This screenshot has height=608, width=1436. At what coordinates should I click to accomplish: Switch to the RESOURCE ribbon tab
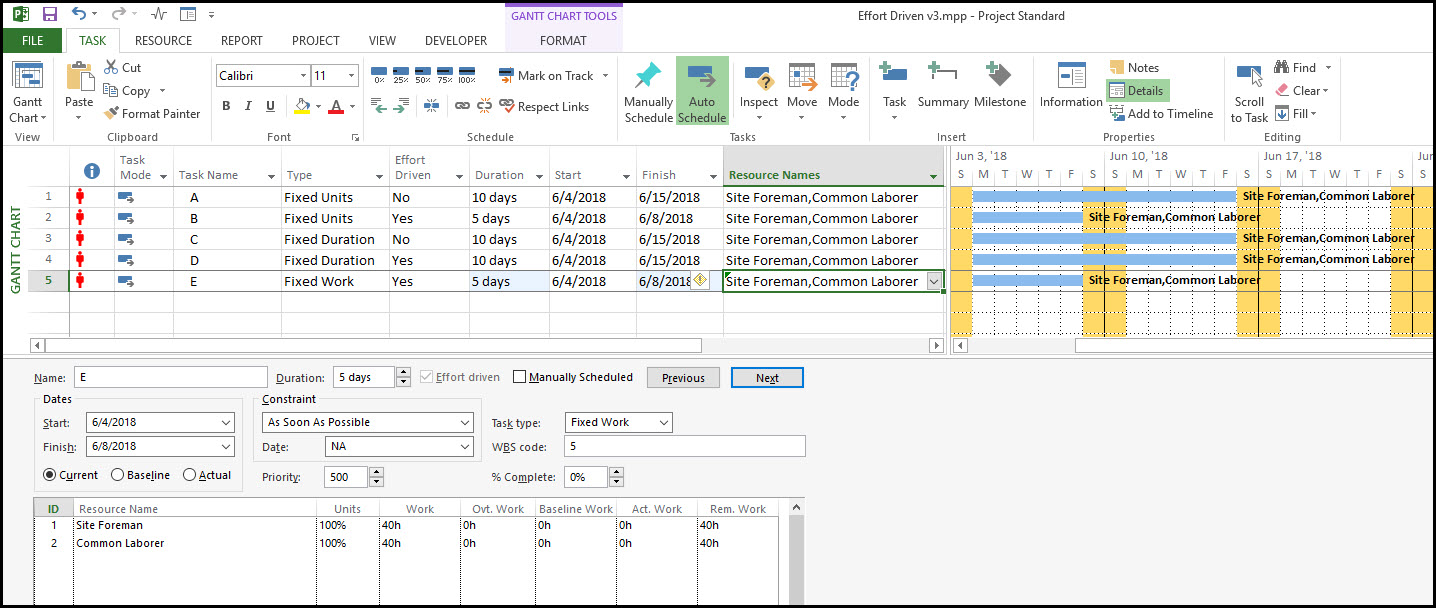(x=163, y=41)
